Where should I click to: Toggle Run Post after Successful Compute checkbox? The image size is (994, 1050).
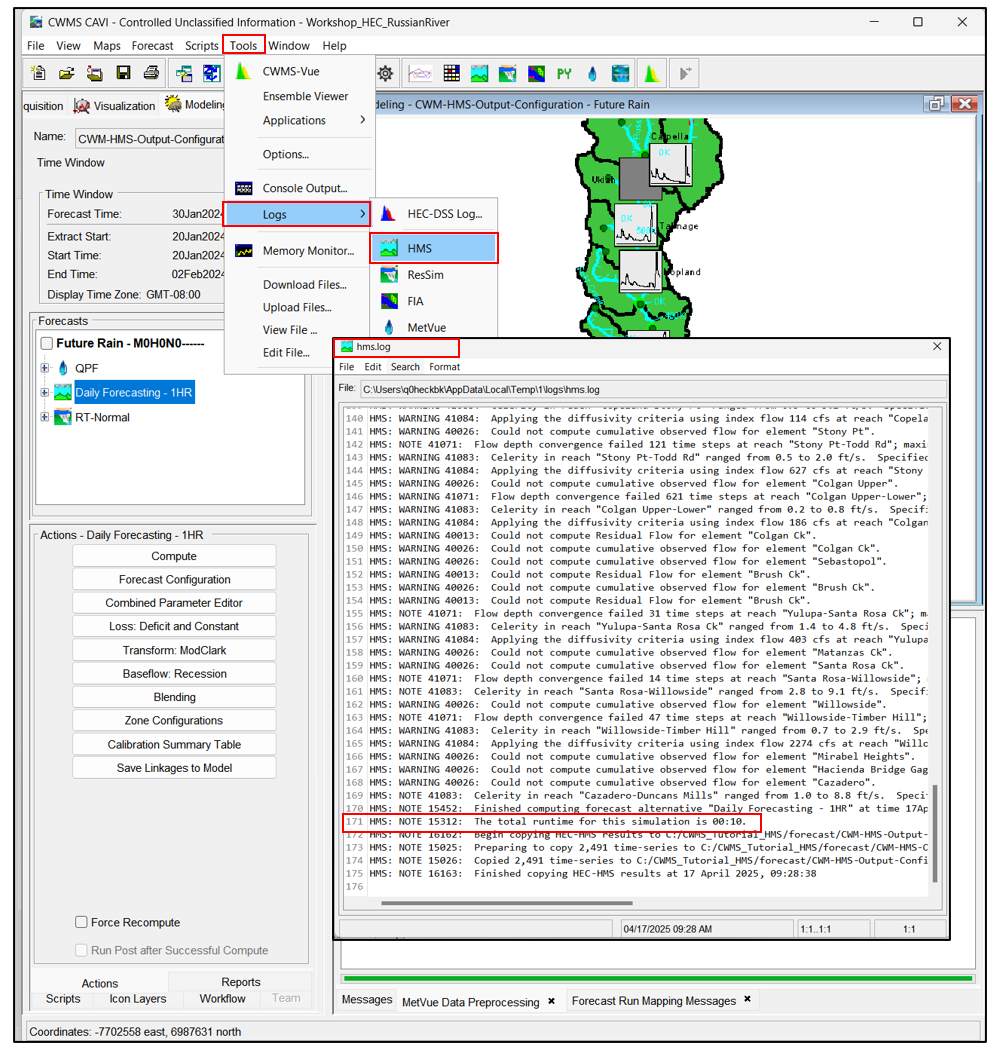click(x=82, y=950)
